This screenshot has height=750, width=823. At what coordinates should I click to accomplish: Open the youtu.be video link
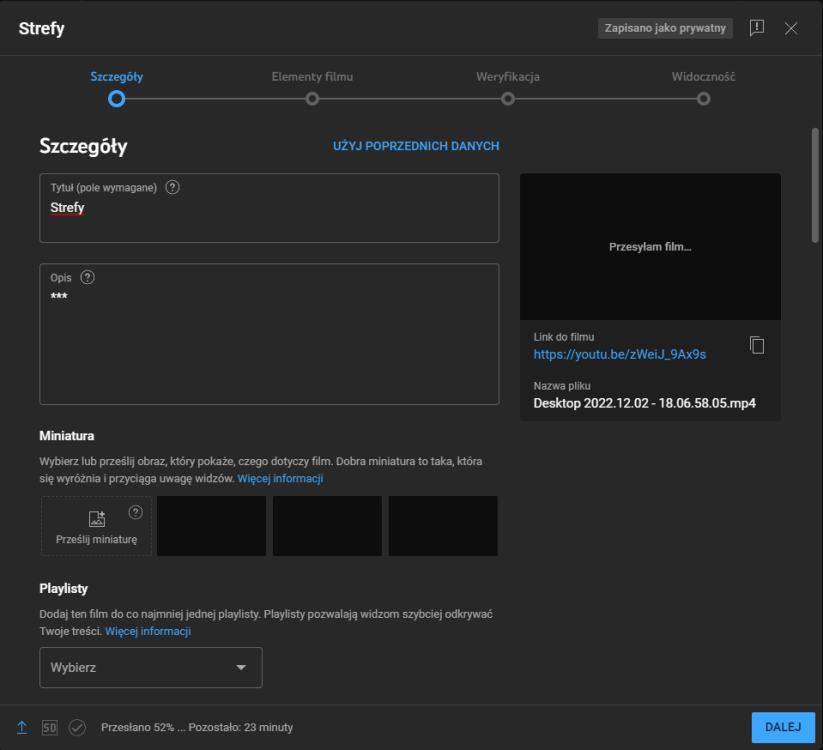(x=620, y=354)
